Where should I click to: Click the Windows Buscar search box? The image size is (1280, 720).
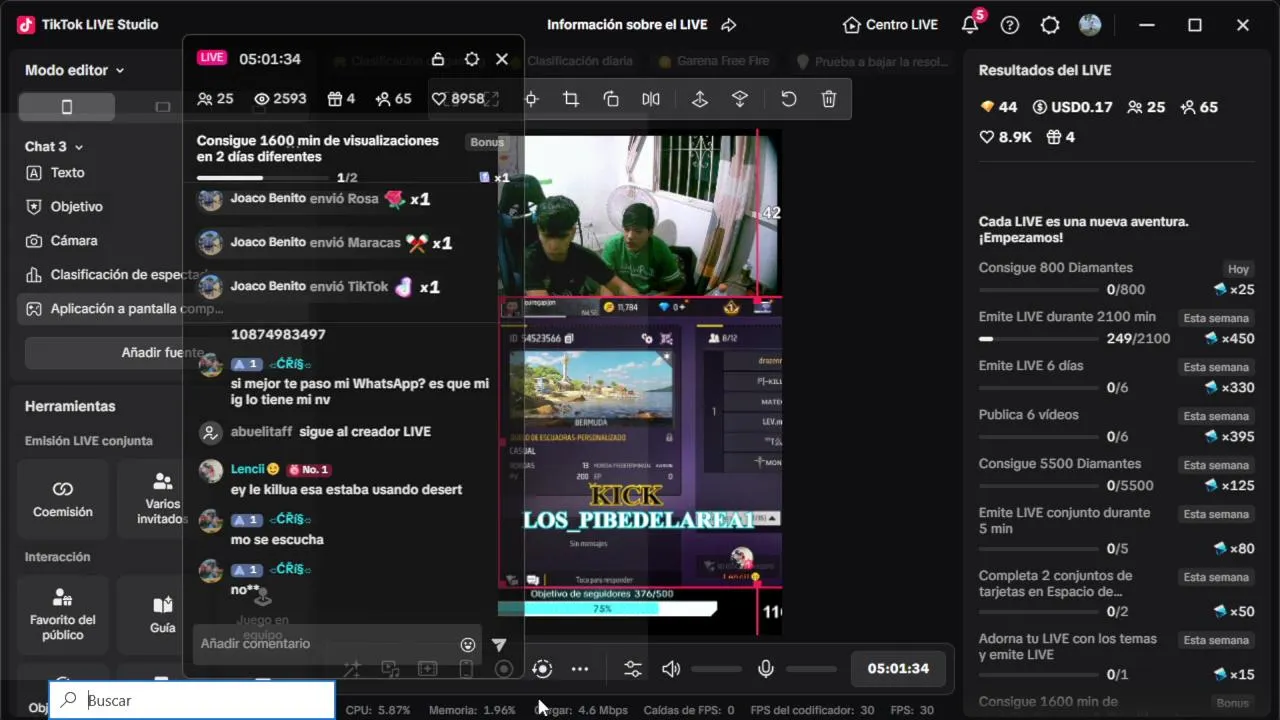[192, 700]
